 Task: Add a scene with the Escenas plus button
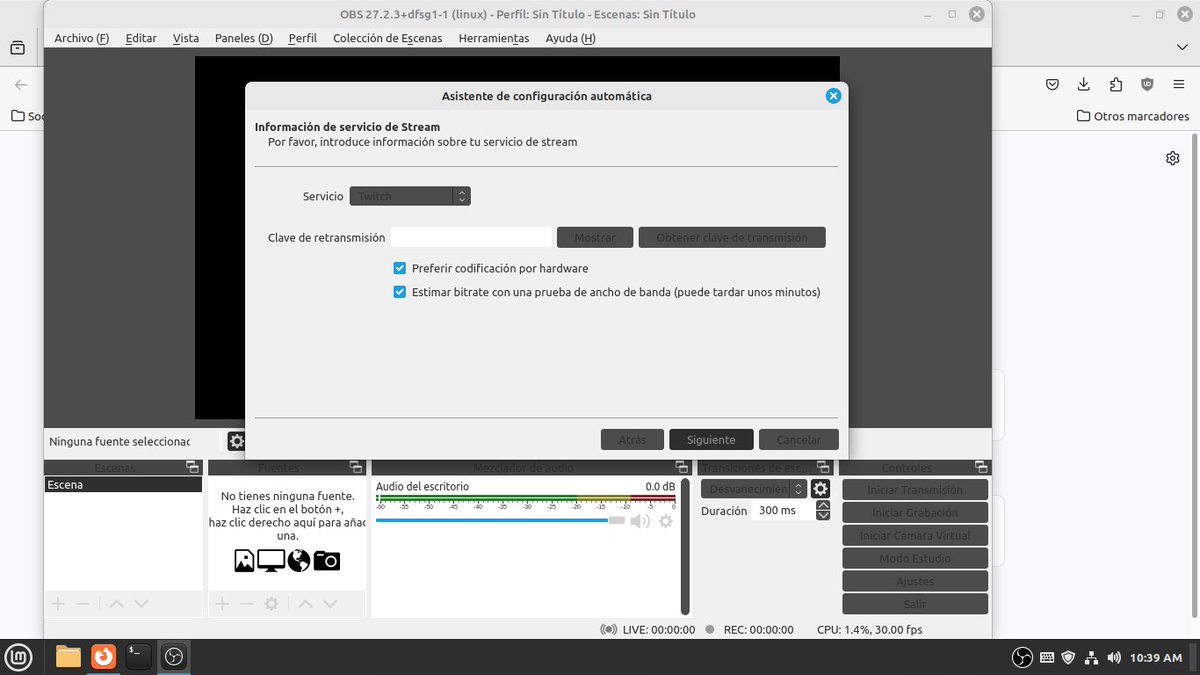(58, 604)
